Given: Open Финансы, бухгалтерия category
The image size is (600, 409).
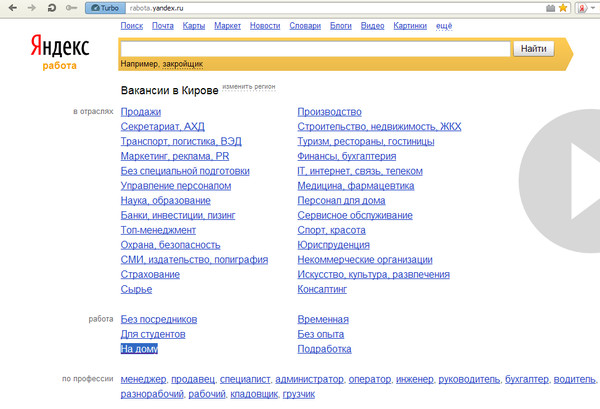Looking at the screenshot, I should coord(347,156).
